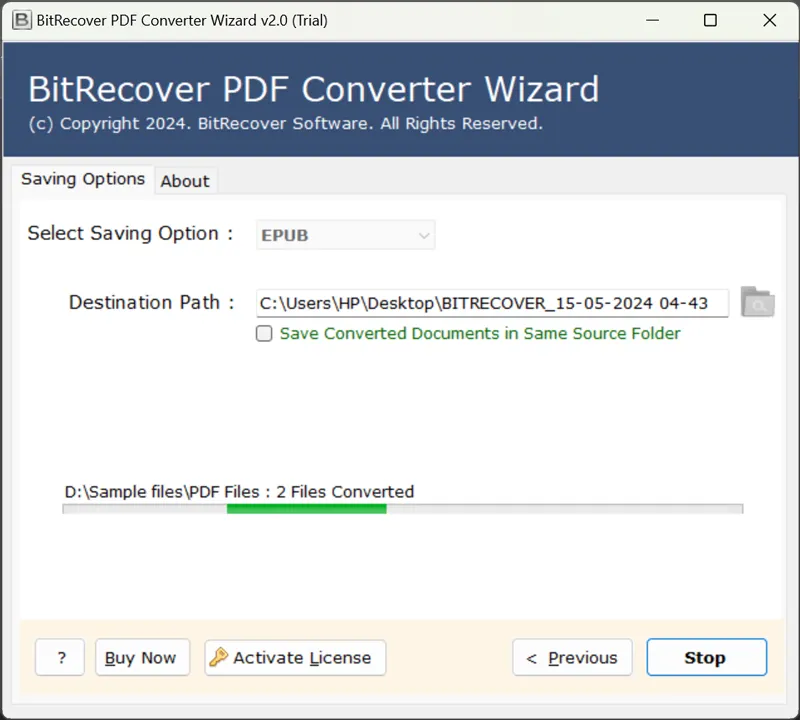This screenshot has width=800, height=720.
Task: Expand the saving option chevron arrow
Action: tap(424, 236)
